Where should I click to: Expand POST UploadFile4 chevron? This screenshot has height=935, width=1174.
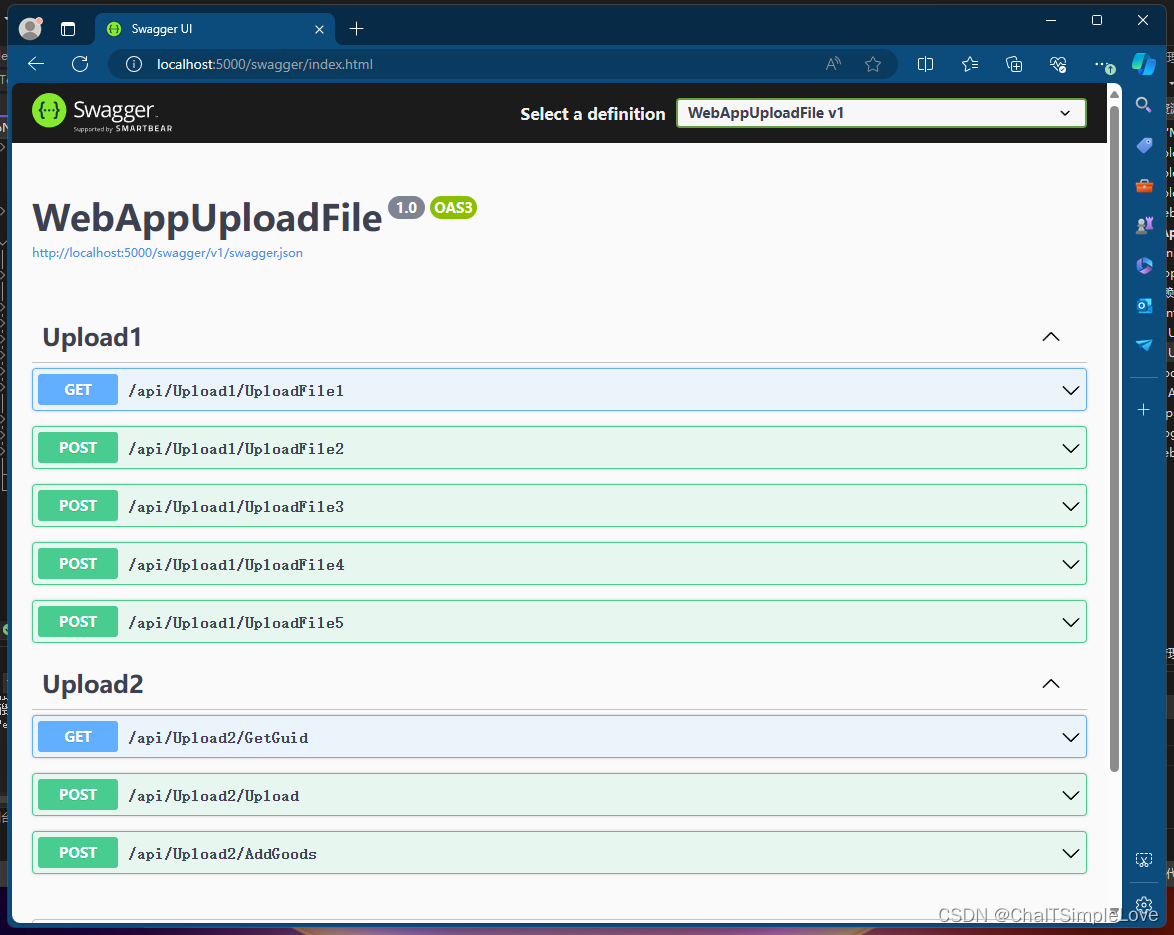[1071, 564]
